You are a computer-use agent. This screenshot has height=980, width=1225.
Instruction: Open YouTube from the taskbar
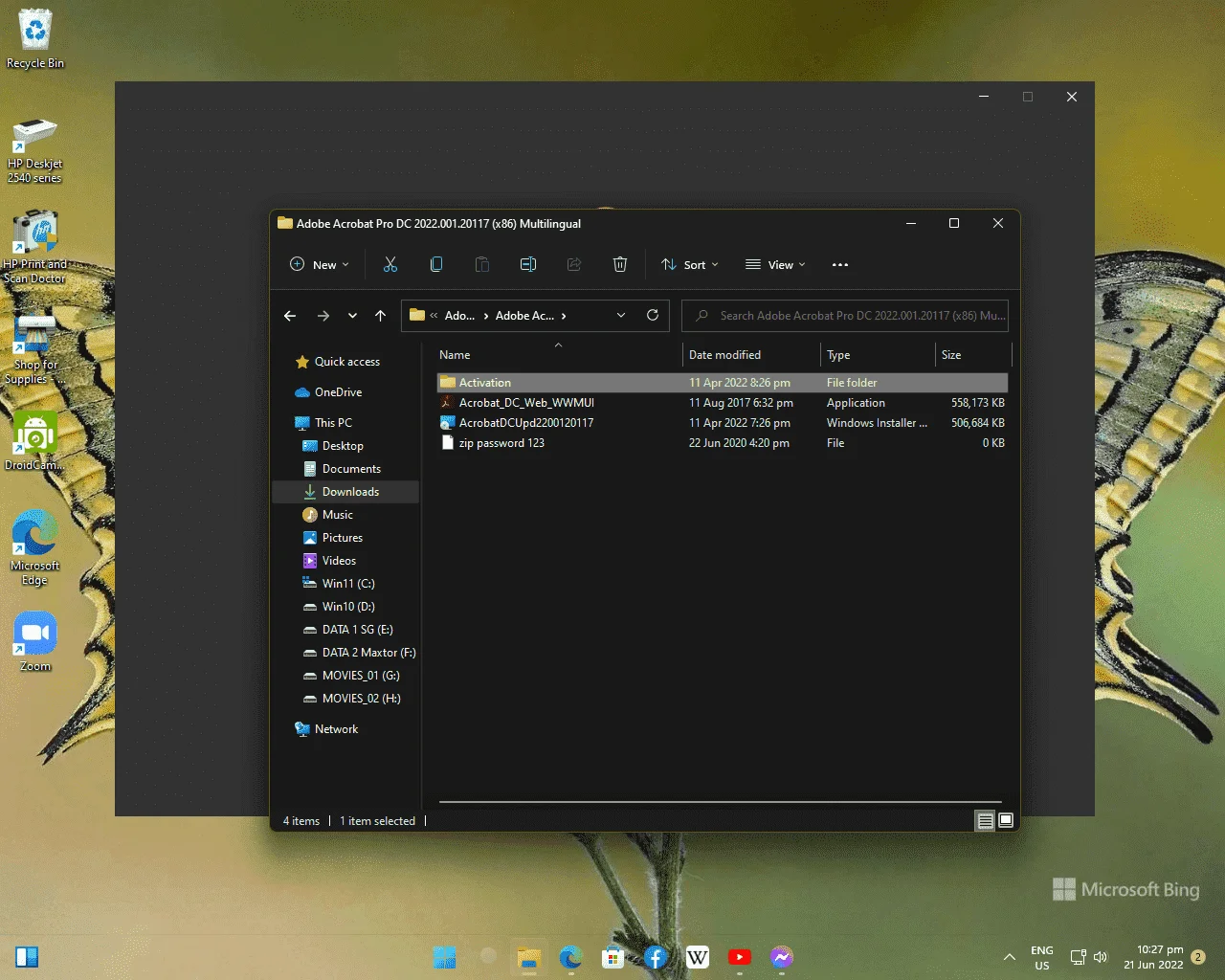pyautogui.click(x=740, y=957)
